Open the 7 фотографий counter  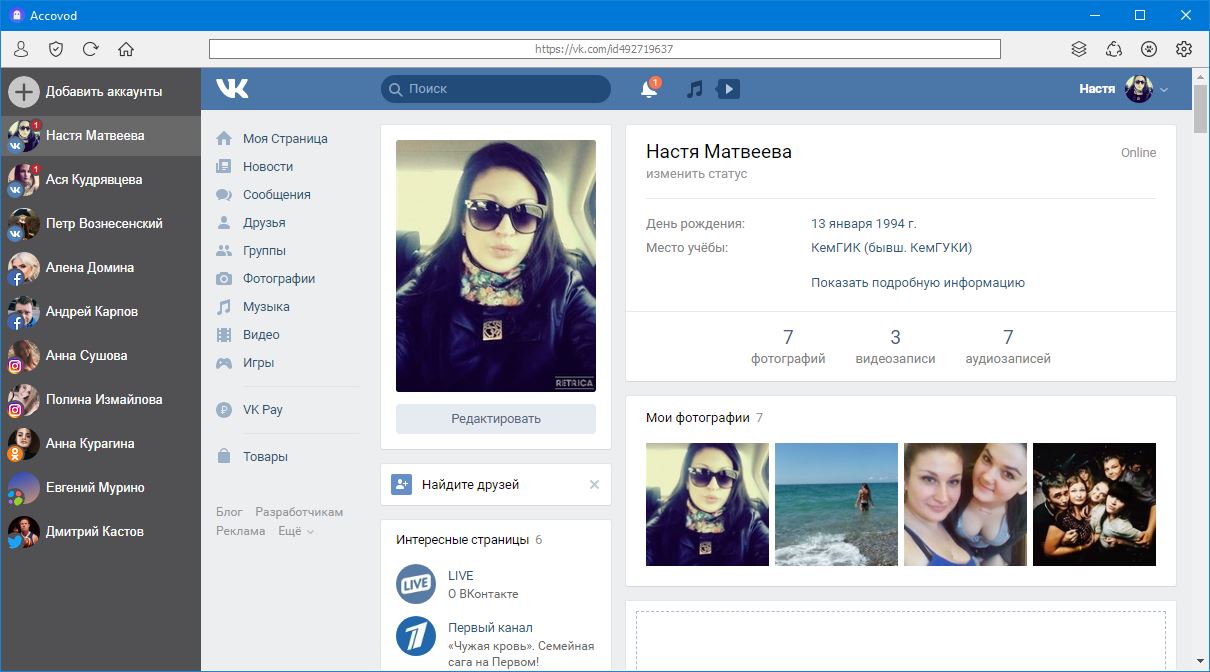tap(788, 346)
